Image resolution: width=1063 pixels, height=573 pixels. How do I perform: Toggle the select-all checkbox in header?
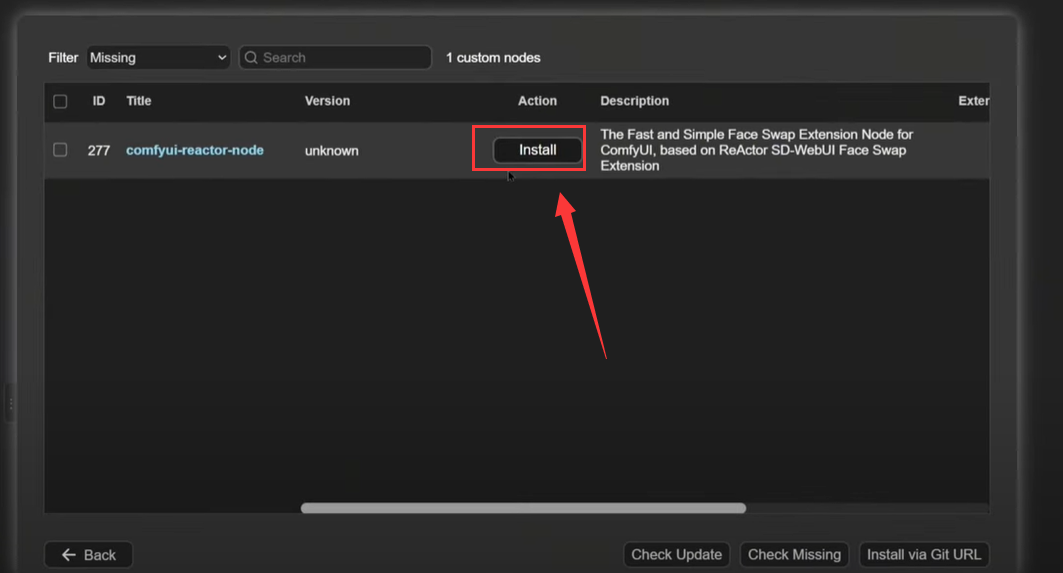[60, 101]
